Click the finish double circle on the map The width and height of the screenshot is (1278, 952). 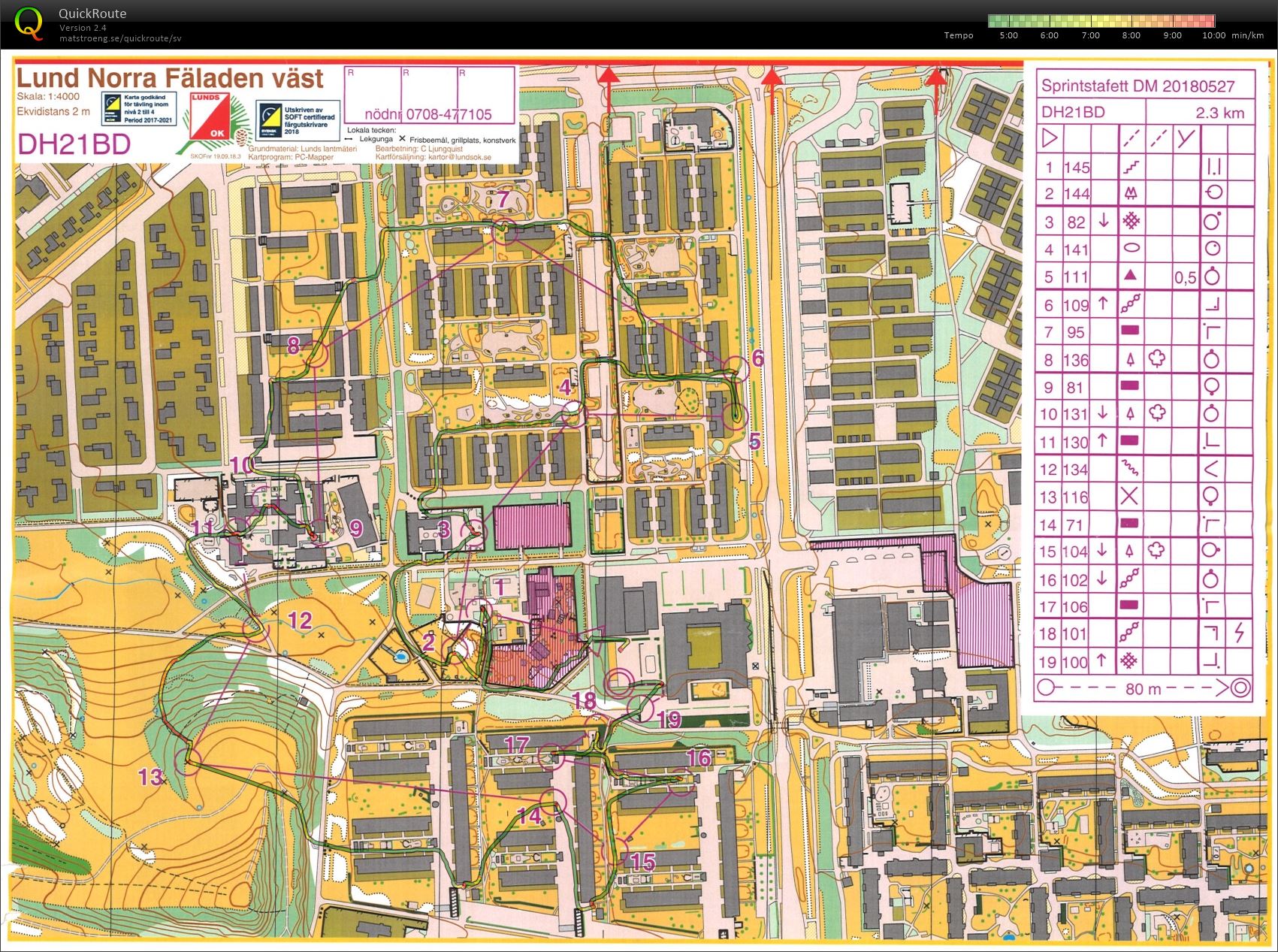click(618, 683)
